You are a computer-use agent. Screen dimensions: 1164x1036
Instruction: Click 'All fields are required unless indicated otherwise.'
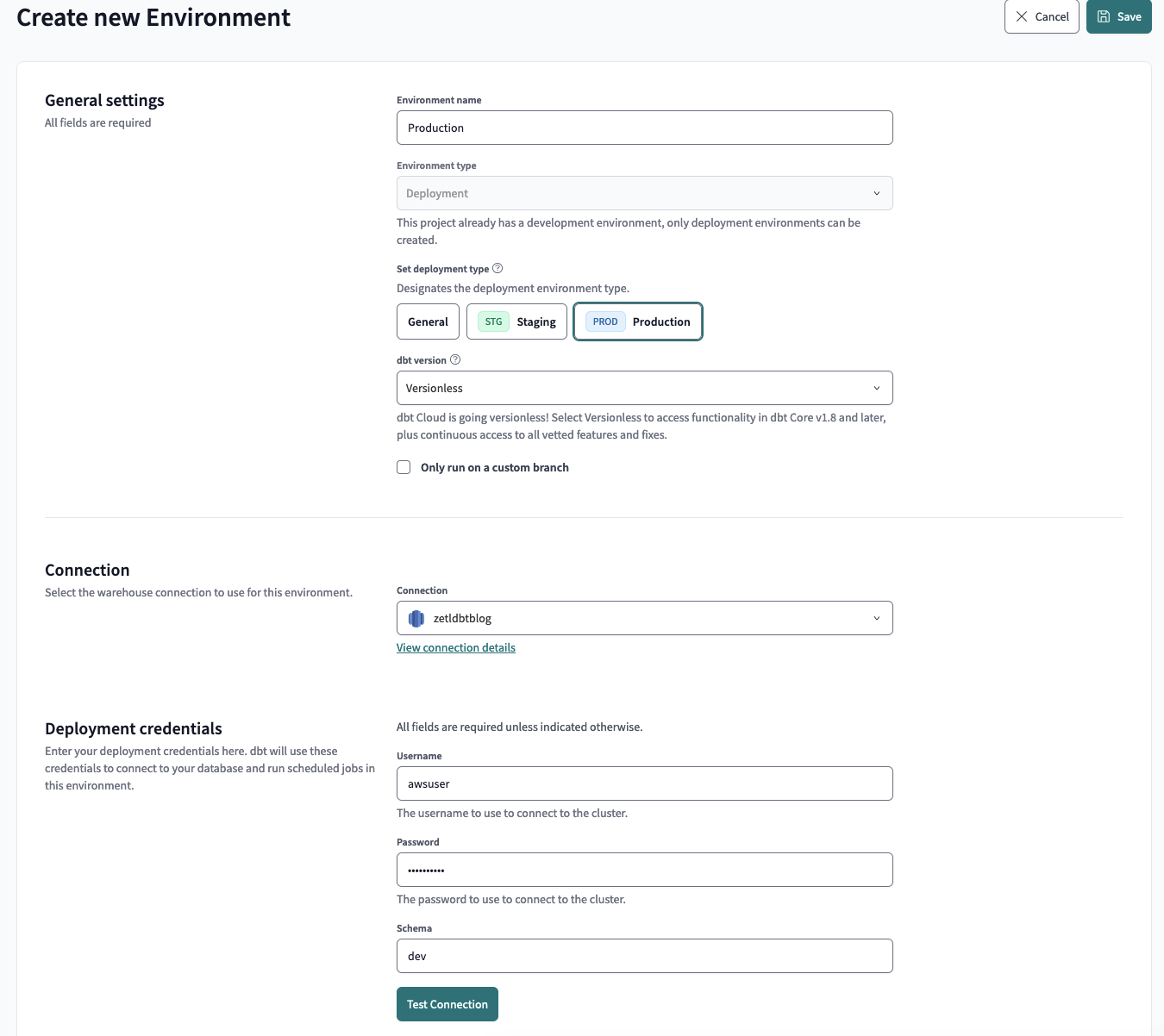(x=520, y=727)
